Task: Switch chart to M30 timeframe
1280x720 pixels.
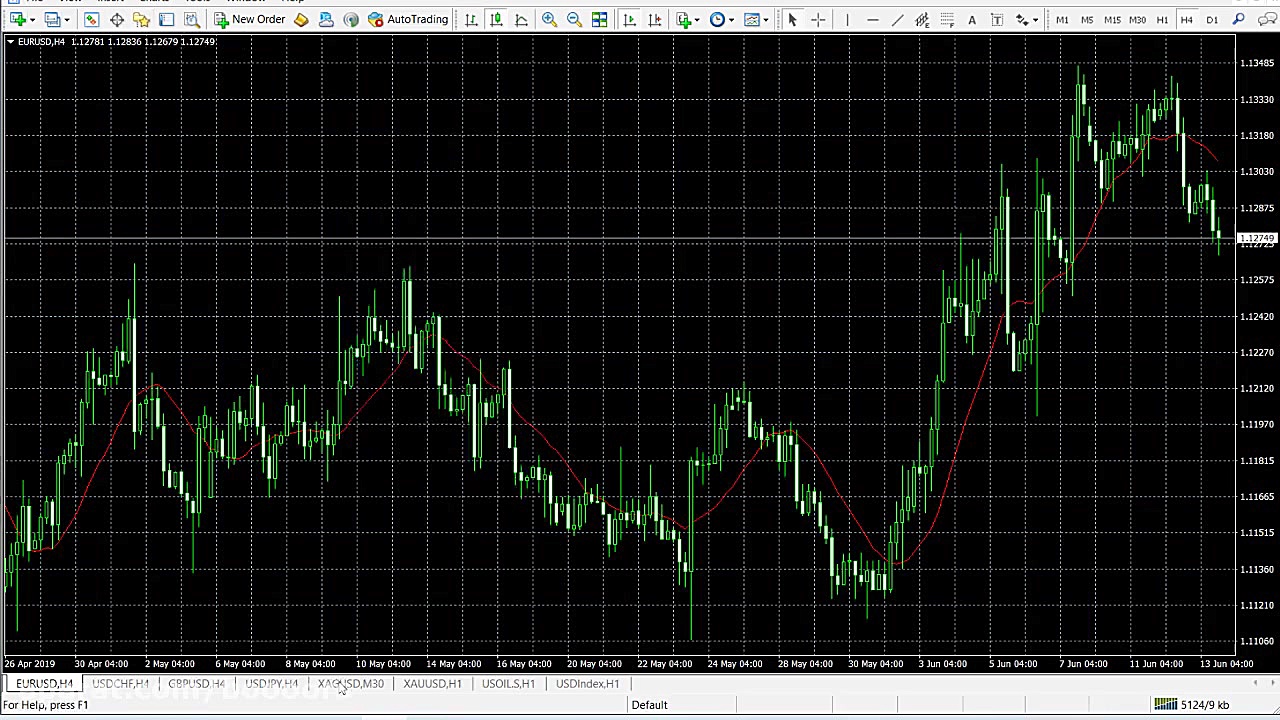Action: click(1137, 19)
